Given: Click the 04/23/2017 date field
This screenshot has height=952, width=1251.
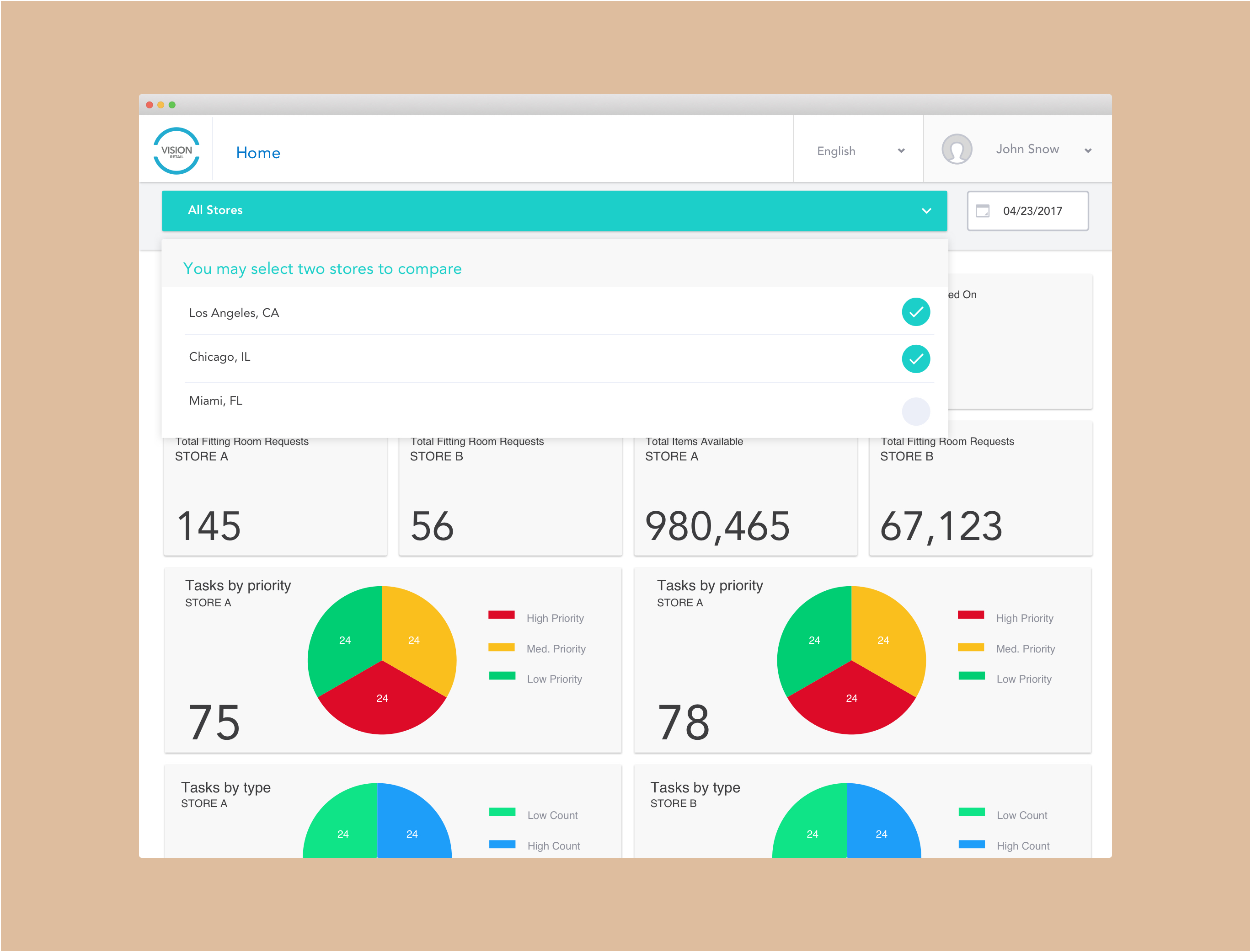Looking at the screenshot, I should point(1032,211).
